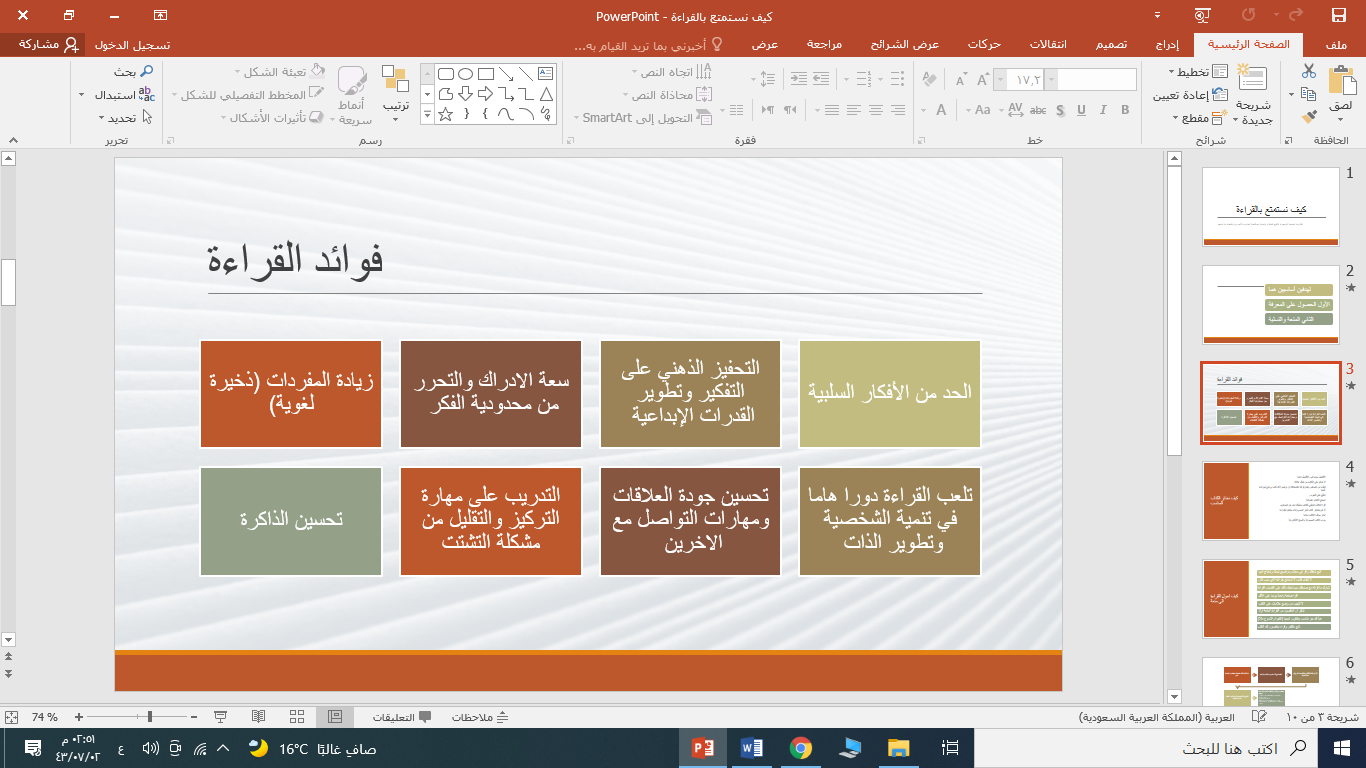Open the Insert (إدراج) ribbon tab
Viewport: 1366px width, 768px height.
(x=1167, y=44)
